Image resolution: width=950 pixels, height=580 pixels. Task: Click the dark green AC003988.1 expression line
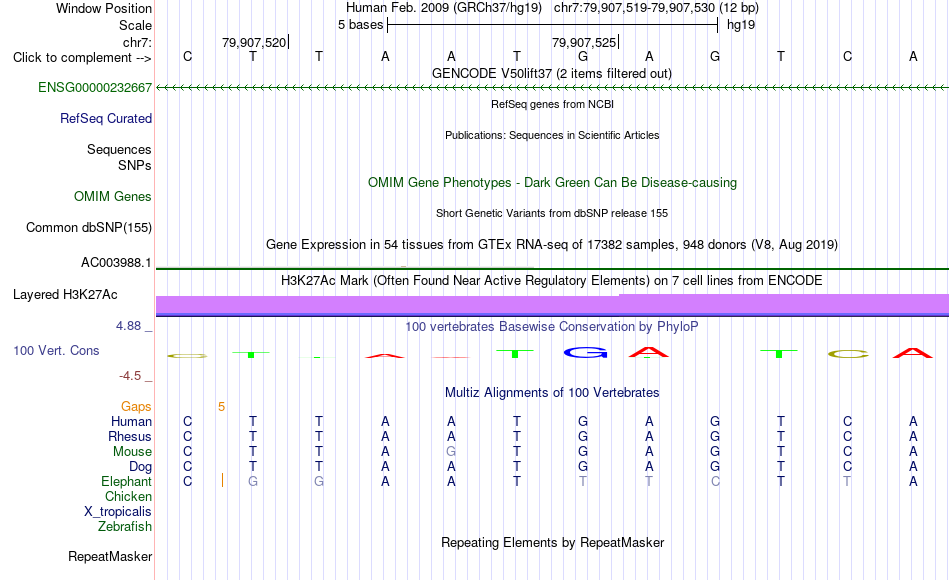tap(552, 268)
